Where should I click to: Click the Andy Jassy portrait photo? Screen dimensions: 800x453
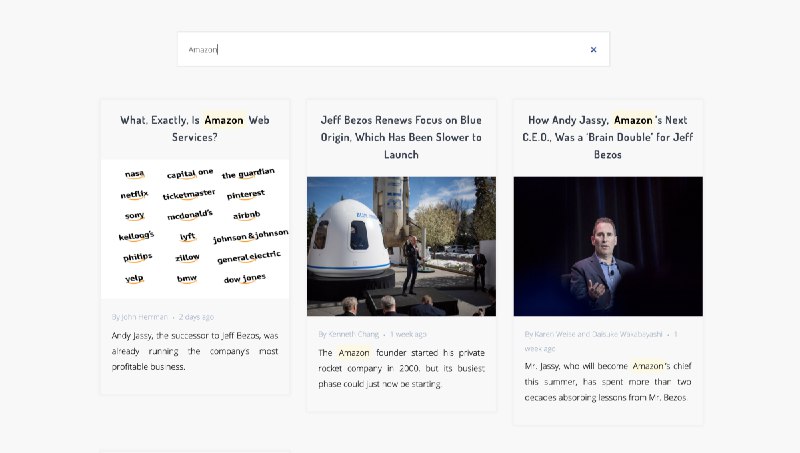pos(608,246)
